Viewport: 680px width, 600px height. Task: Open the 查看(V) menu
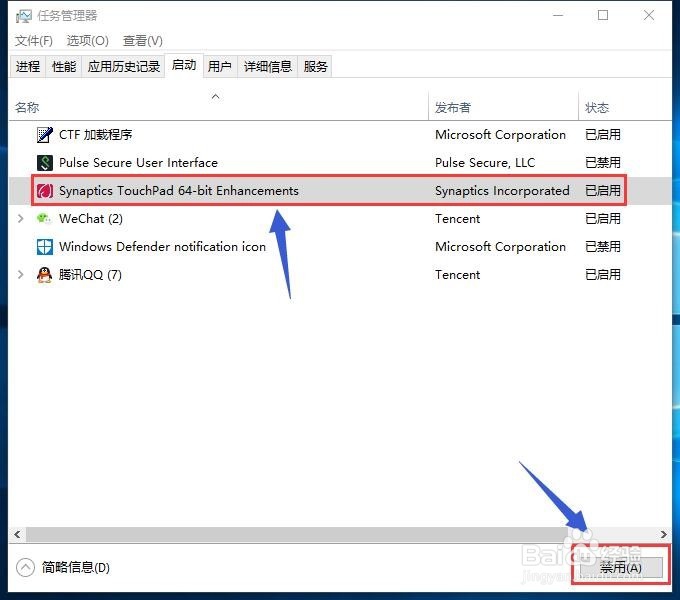(x=143, y=41)
